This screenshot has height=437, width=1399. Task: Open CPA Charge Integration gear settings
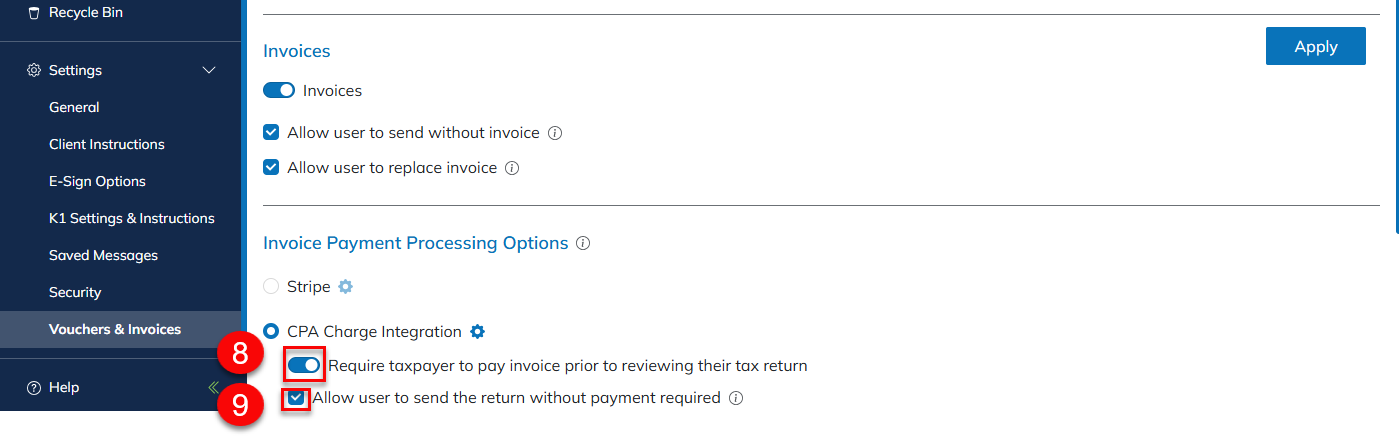pos(478,332)
